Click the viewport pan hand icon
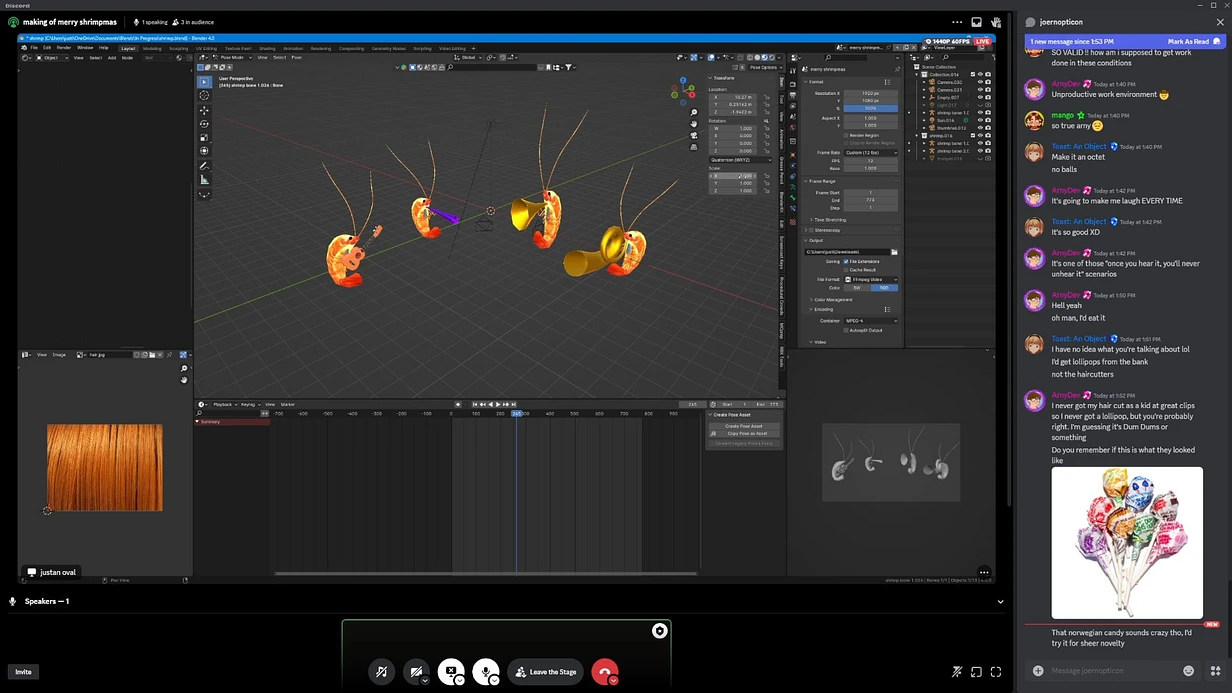This screenshot has width=1232, height=693. [x=694, y=124]
